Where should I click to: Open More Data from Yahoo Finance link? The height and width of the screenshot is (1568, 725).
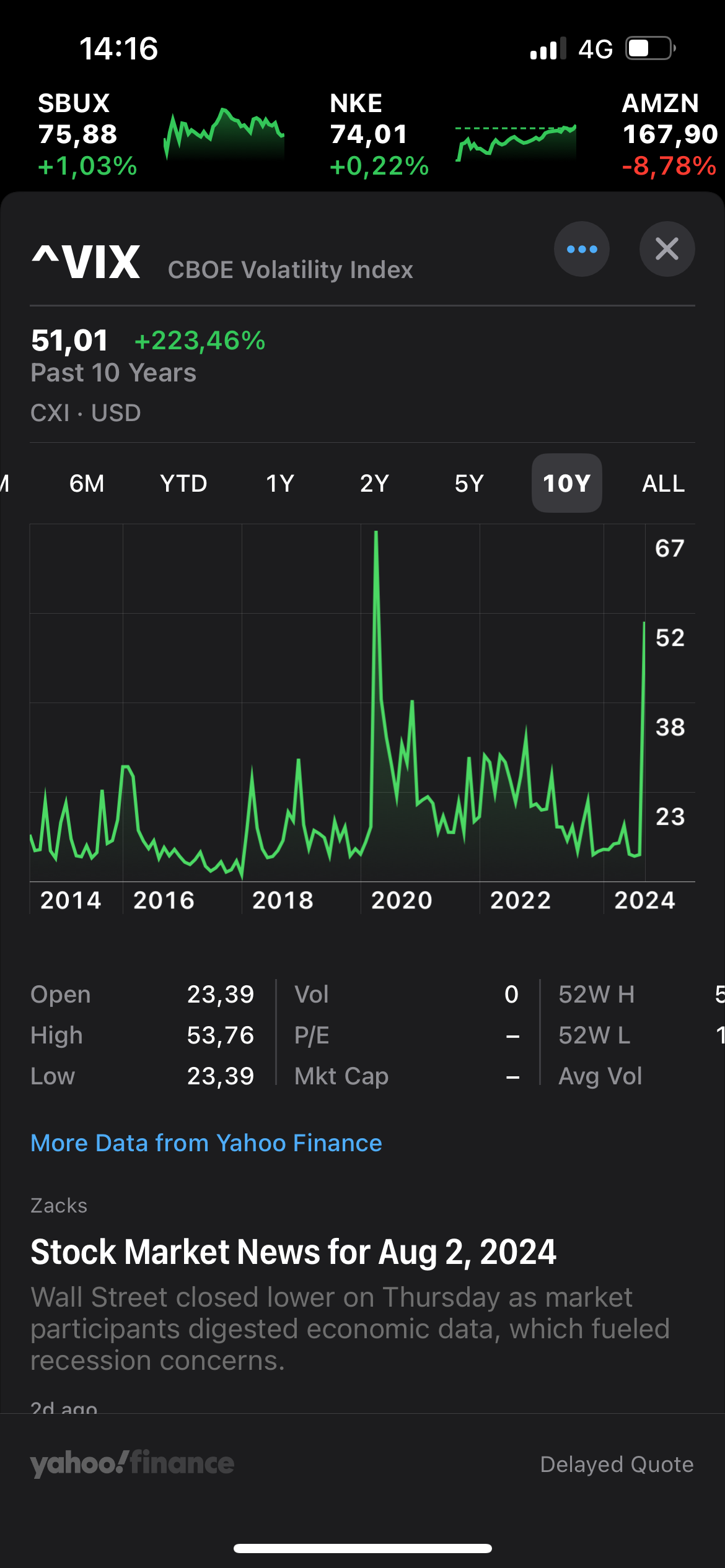[x=206, y=1143]
